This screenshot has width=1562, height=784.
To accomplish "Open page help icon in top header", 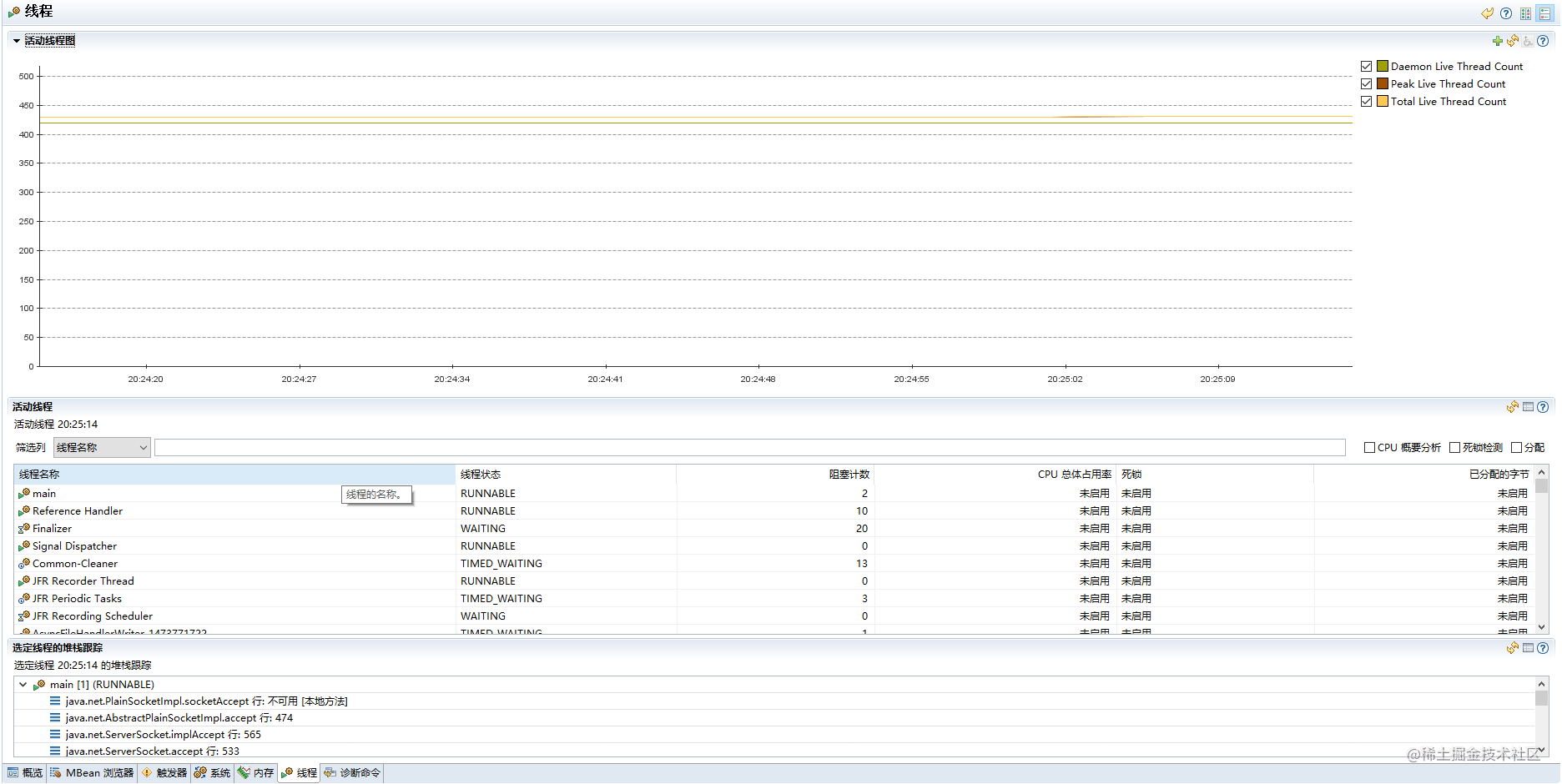I will (1506, 13).
